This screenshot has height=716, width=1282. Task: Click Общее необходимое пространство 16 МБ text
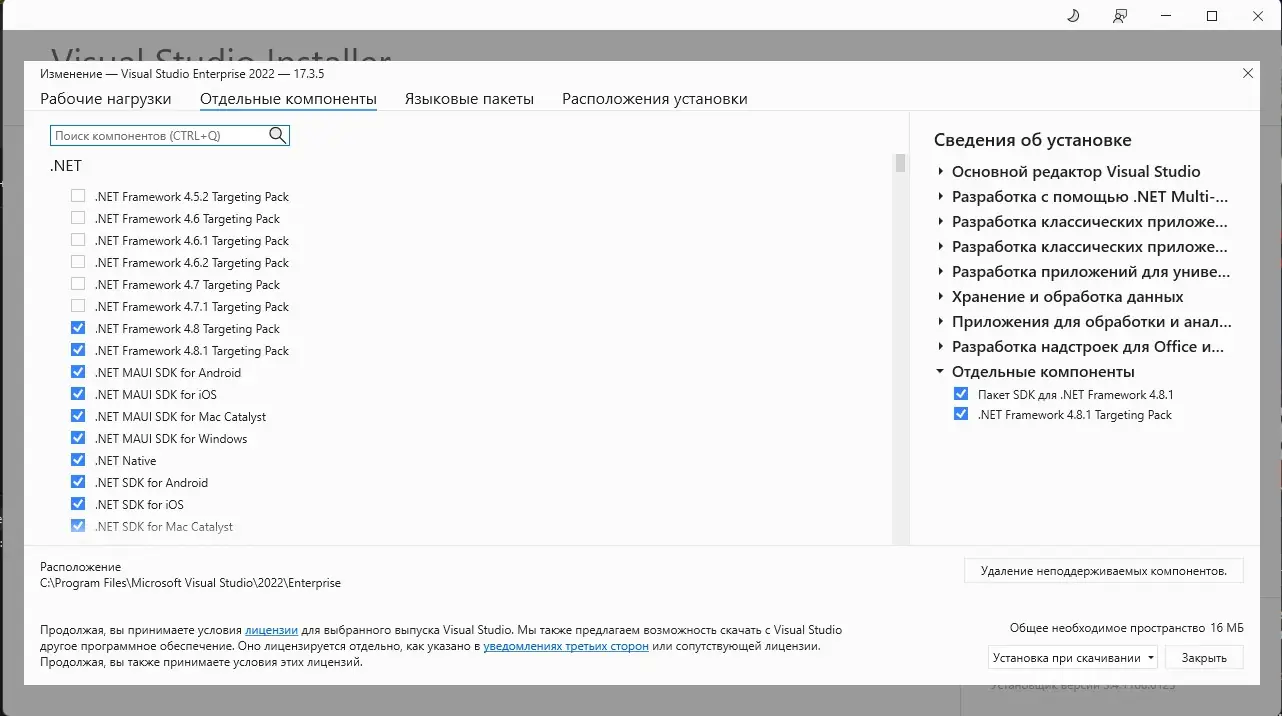tap(1127, 628)
